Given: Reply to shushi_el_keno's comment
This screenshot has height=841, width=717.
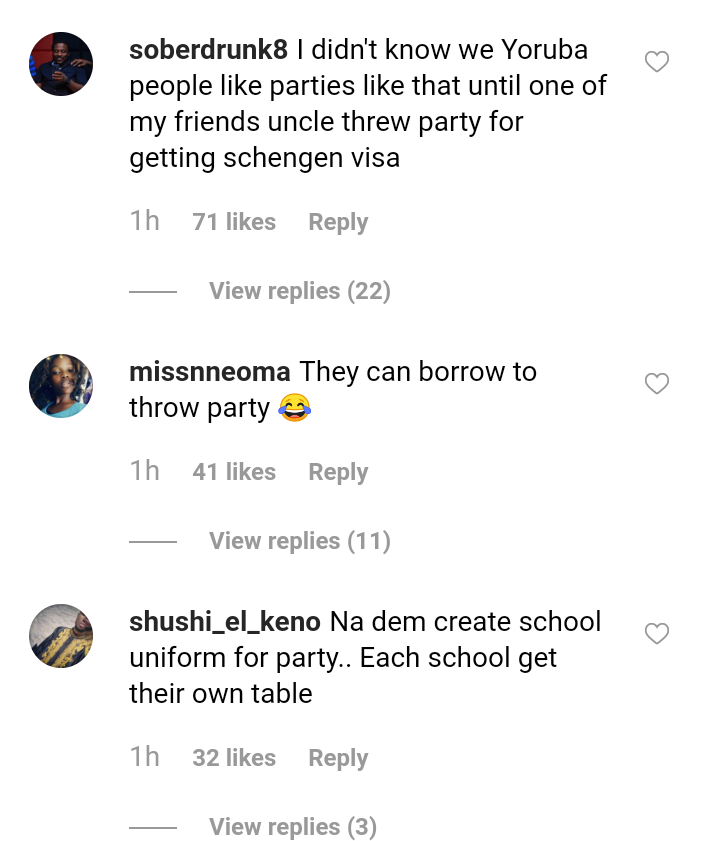Looking at the screenshot, I should tap(338, 758).
